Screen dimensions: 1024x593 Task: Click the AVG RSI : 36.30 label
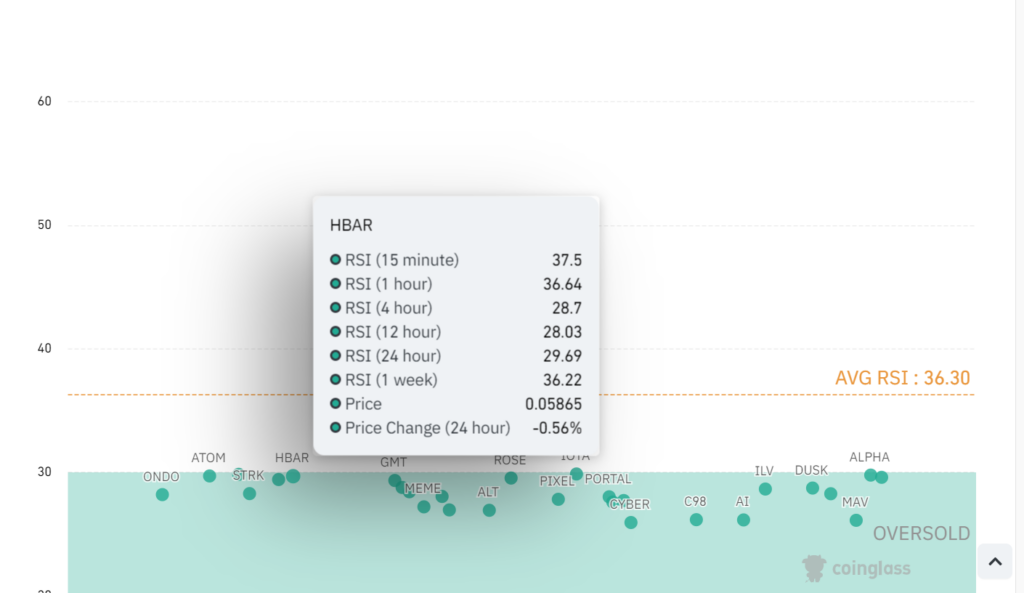(x=902, y=378)
